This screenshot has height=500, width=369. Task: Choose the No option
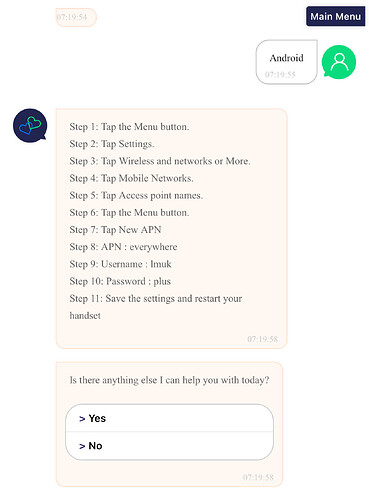pos(169,446)
